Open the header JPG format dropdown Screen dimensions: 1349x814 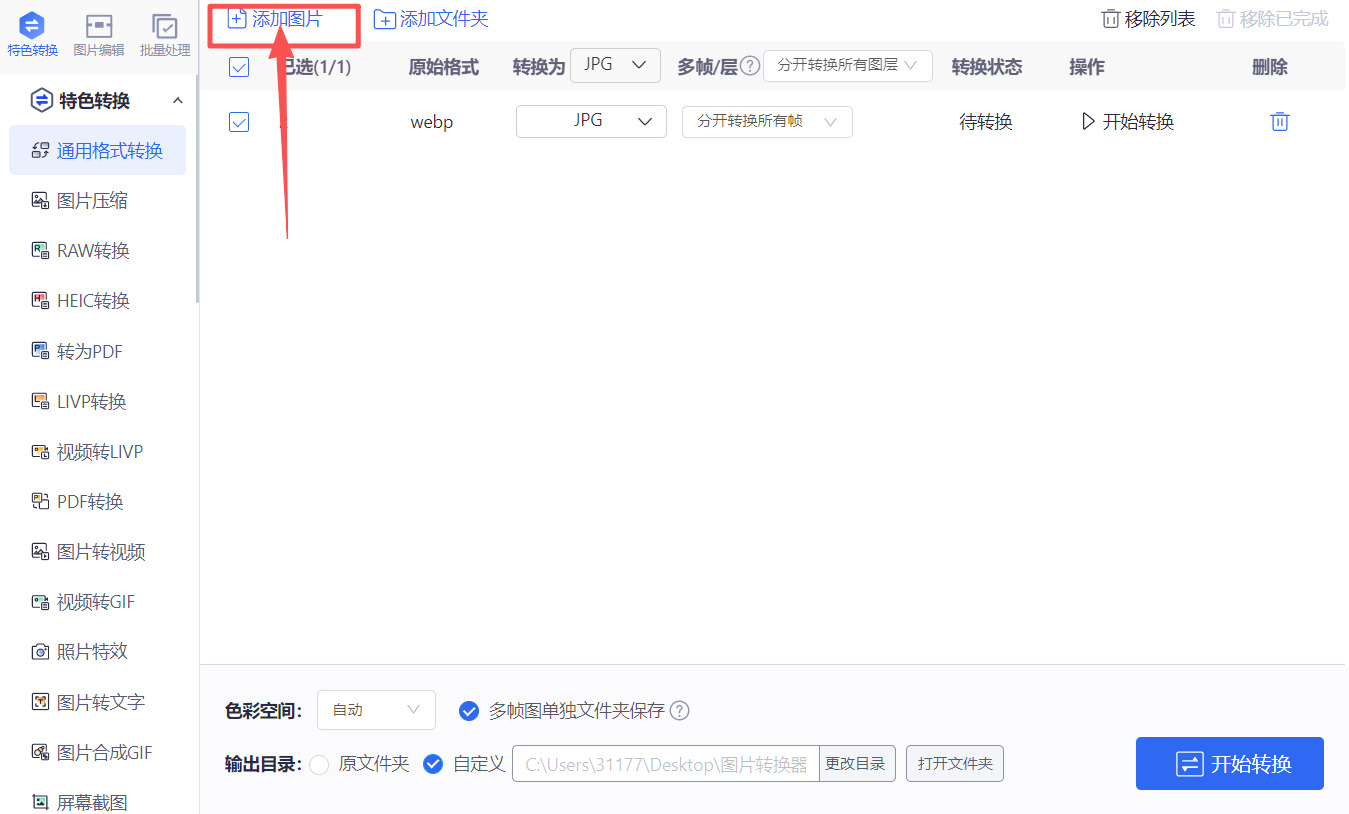click(x=614, y=64)
